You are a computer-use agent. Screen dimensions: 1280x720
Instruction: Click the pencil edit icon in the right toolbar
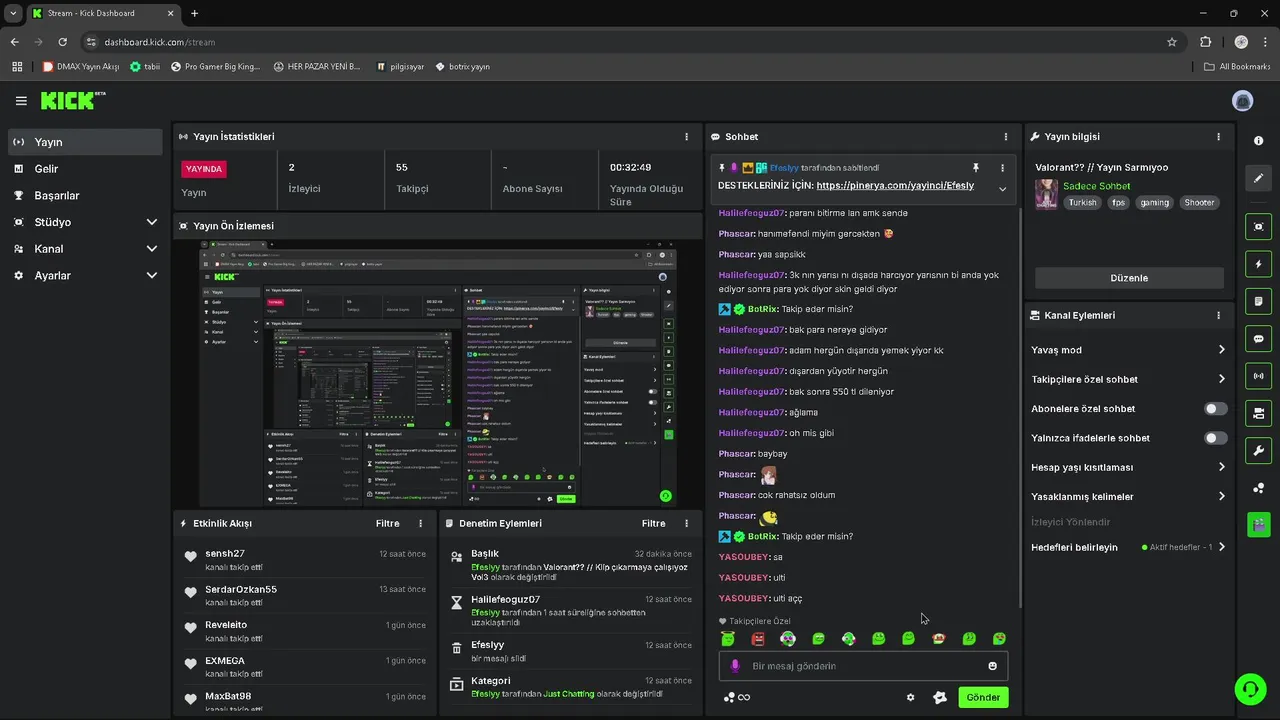pos(1258,178)
